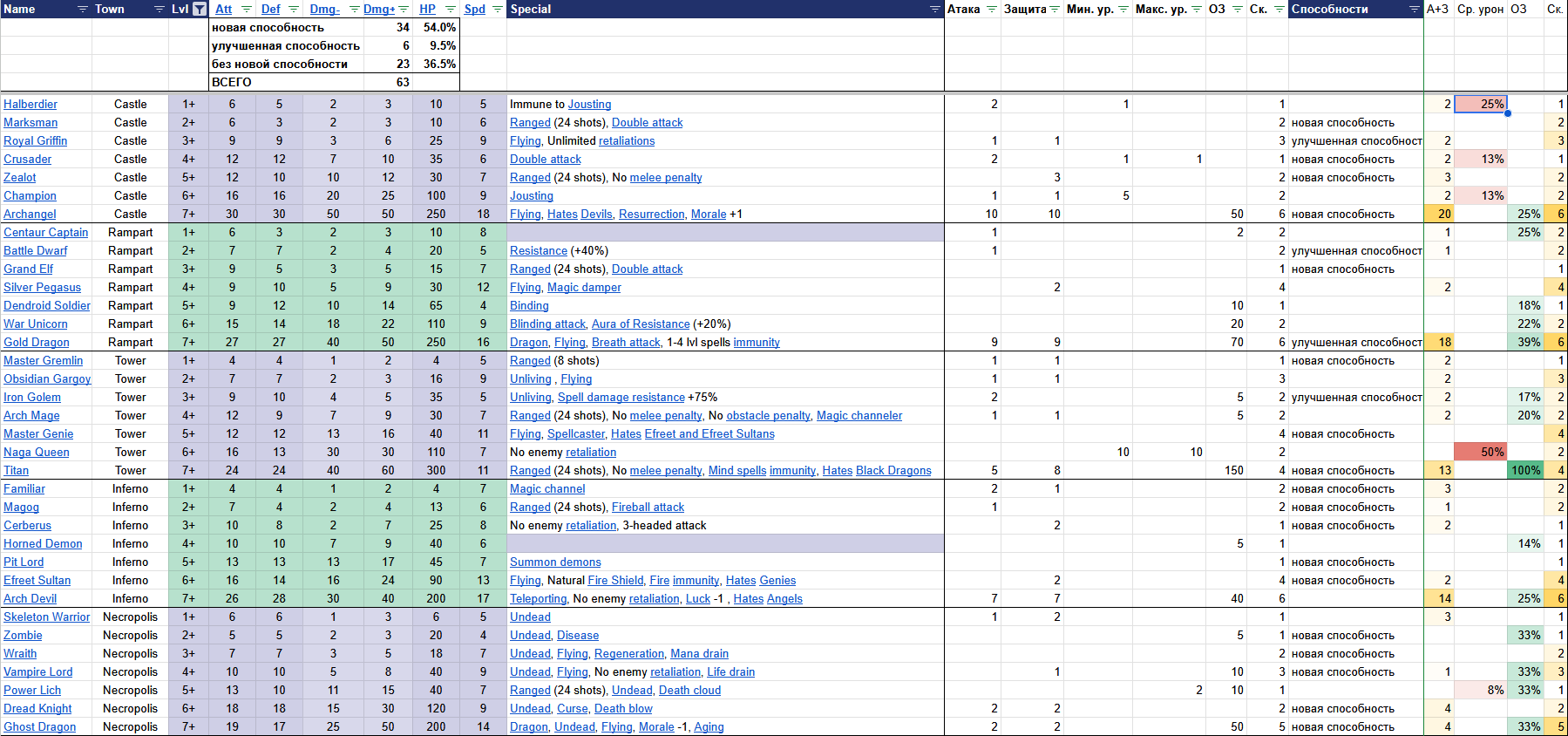
Task: Open the Ghost Dragon link
Action: (x=40, y=726)
